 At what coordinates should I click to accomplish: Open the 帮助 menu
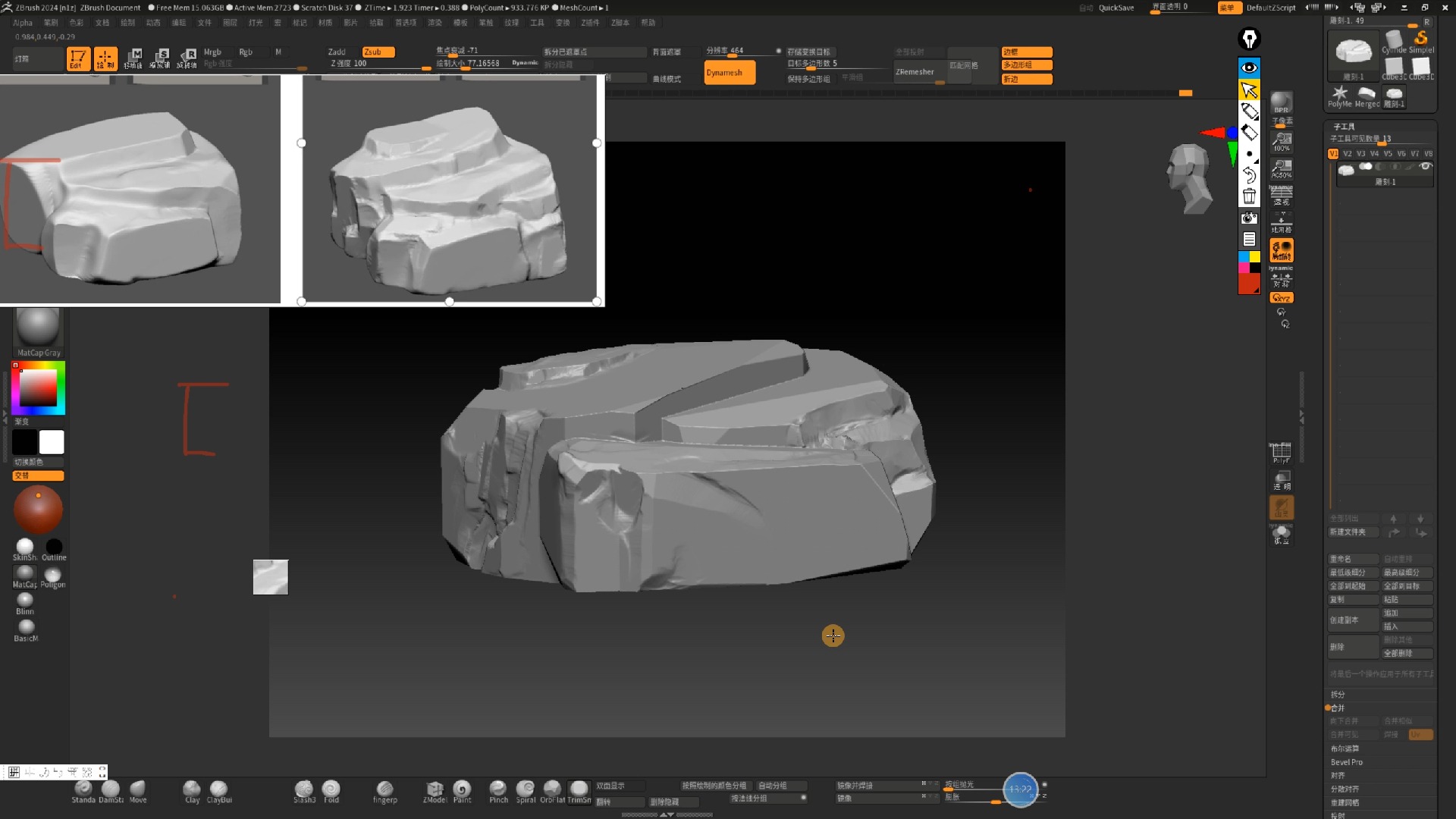coord(648,23)
